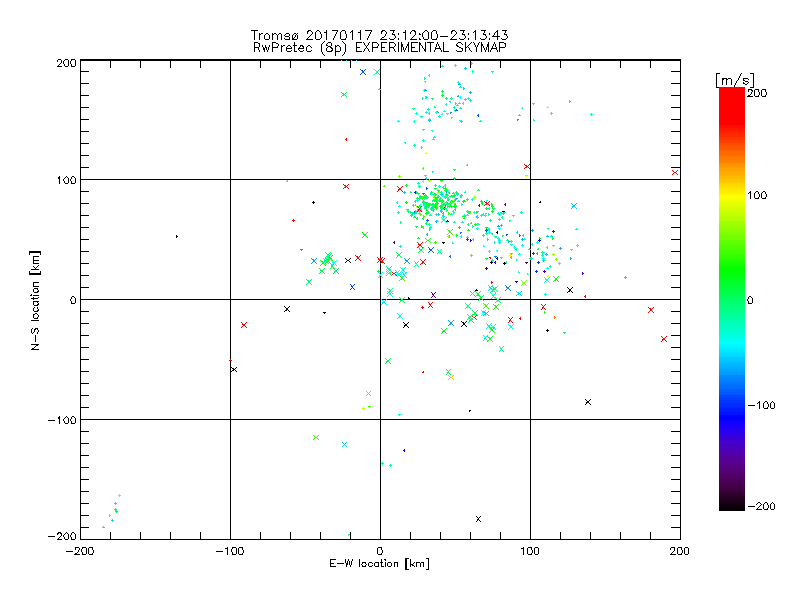Click the −100 label on the colorbar

[x=761, y=405]
